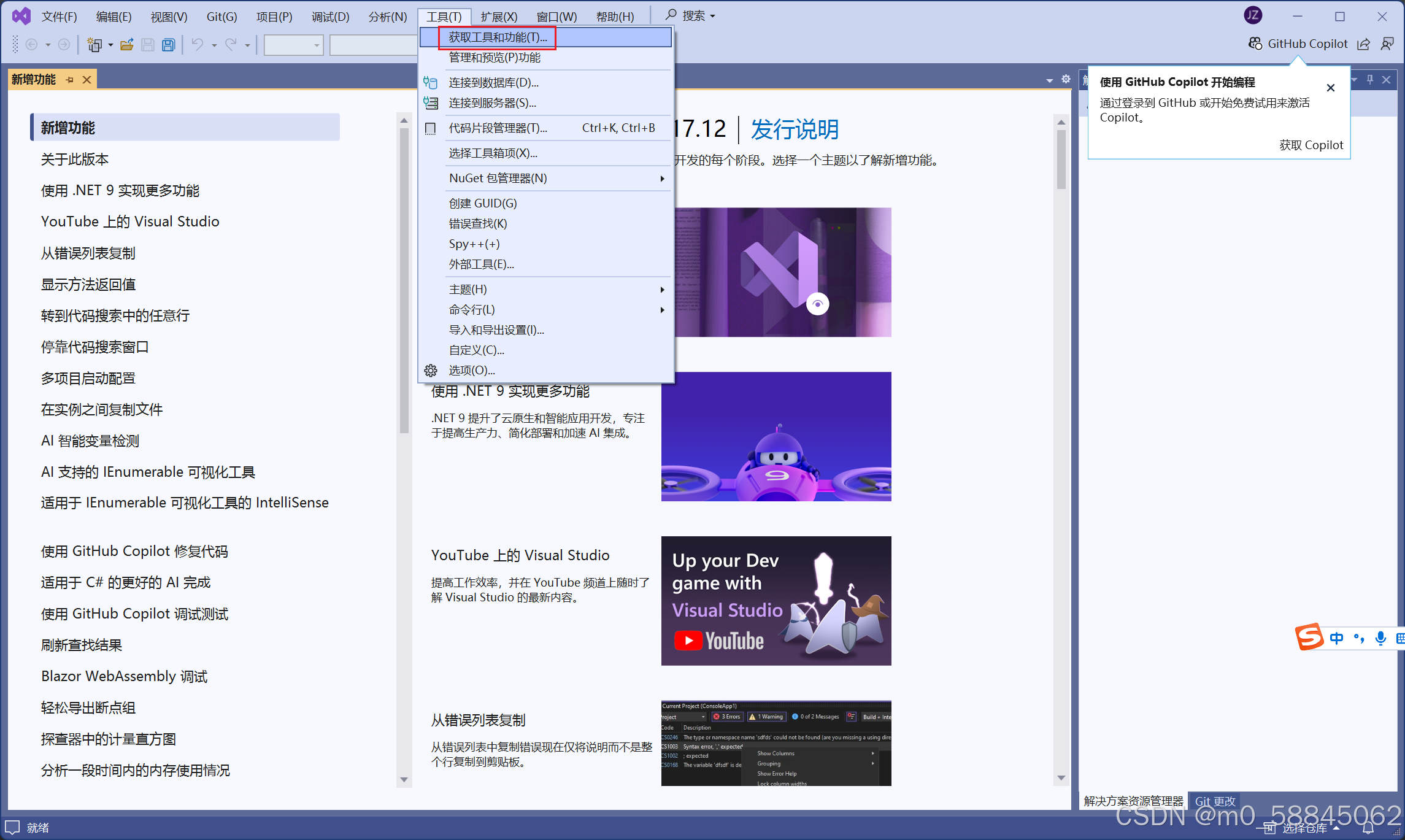
Task: Open the new project dropdown arrow
Action: pyautogui.click(x=110, y=45)
